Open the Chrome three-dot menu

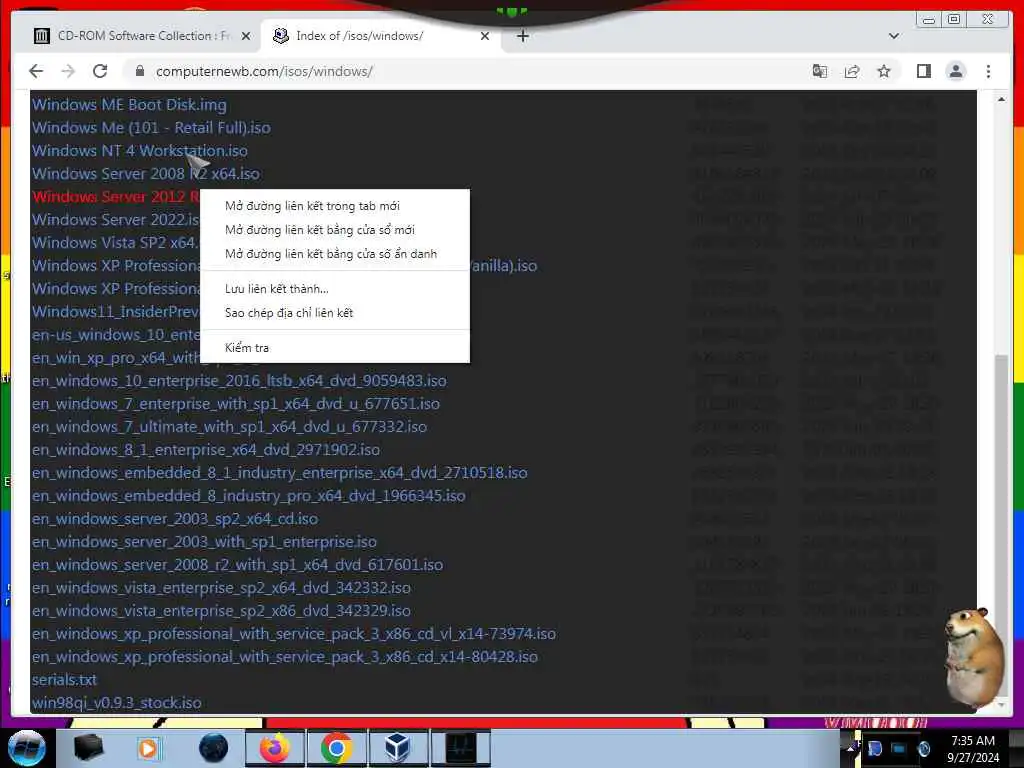click(988, 71)
